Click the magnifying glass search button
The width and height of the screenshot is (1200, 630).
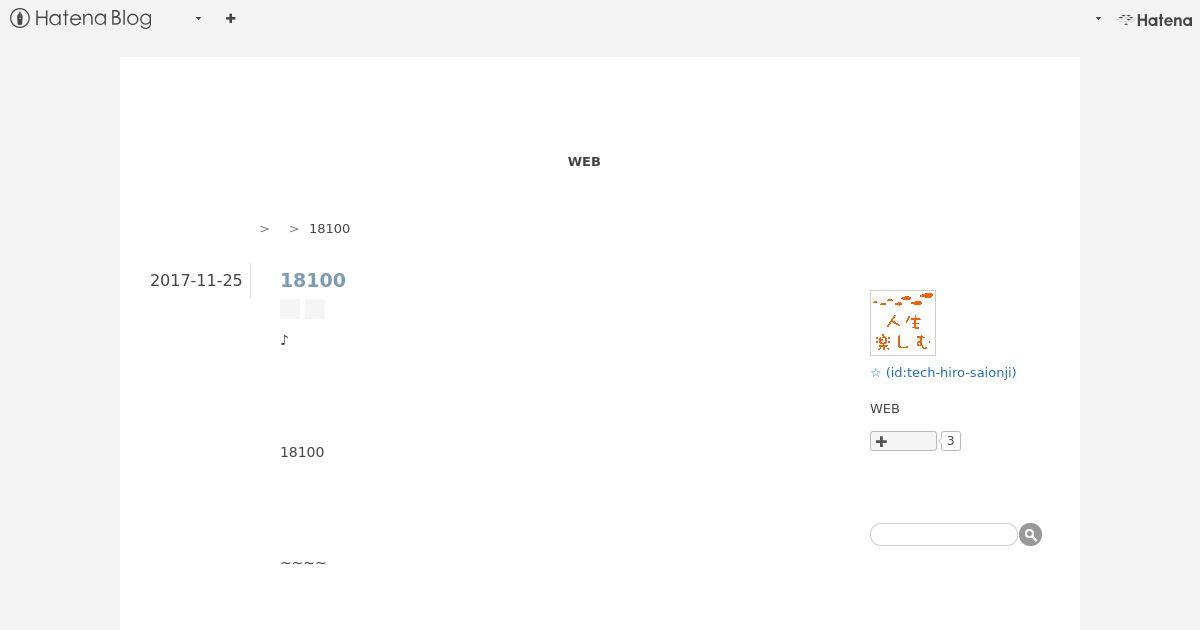pyautogui.click(x=1031, y=535)
